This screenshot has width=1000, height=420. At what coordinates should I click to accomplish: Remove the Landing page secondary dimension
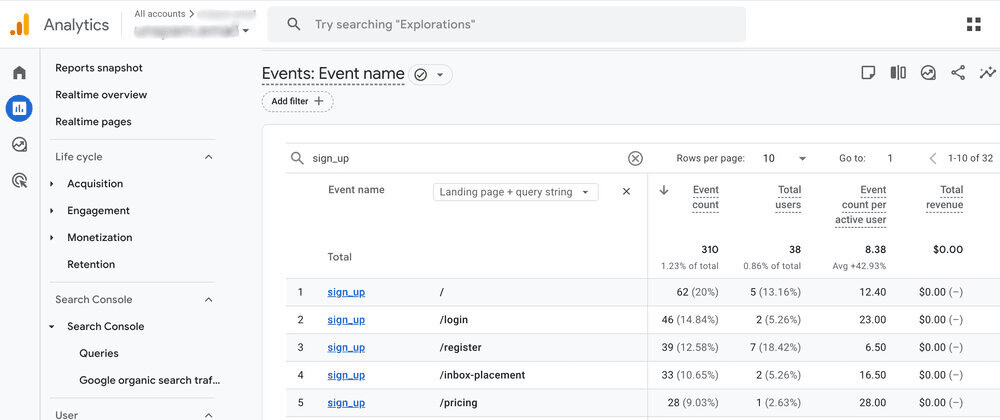pos(627,192)
